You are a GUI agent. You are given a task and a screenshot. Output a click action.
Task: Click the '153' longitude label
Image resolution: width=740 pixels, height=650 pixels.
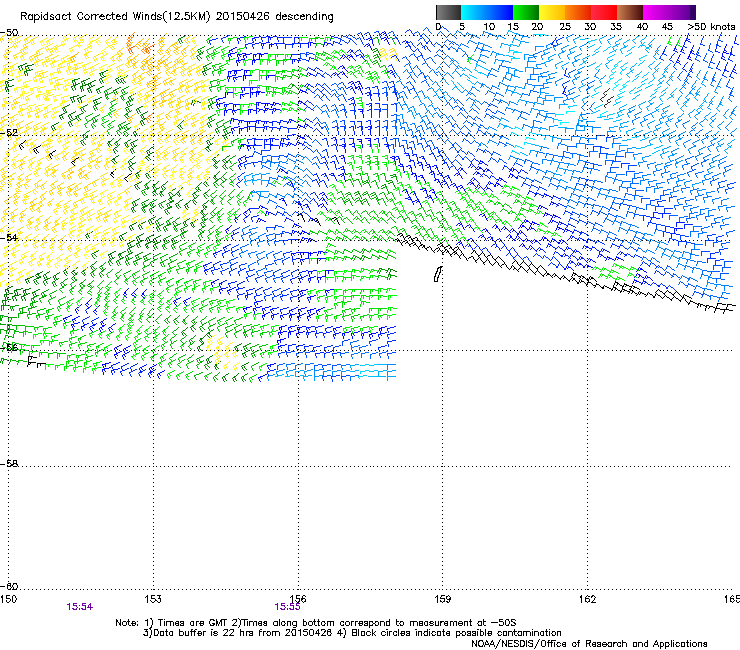pos(153,599)
